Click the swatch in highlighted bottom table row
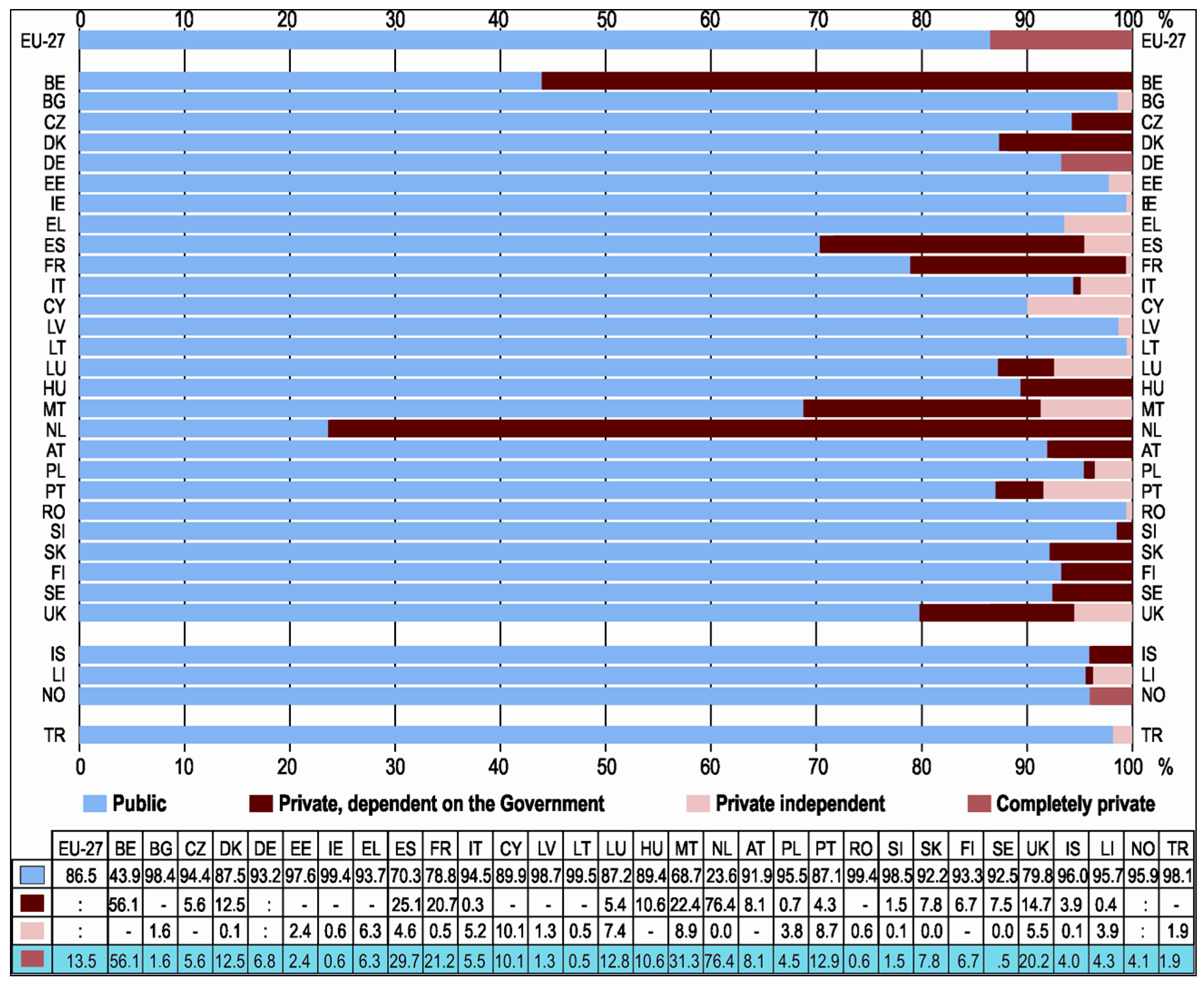Image resolution: width=1204 pixels, height=984 pixels. (x=32, y=959)
